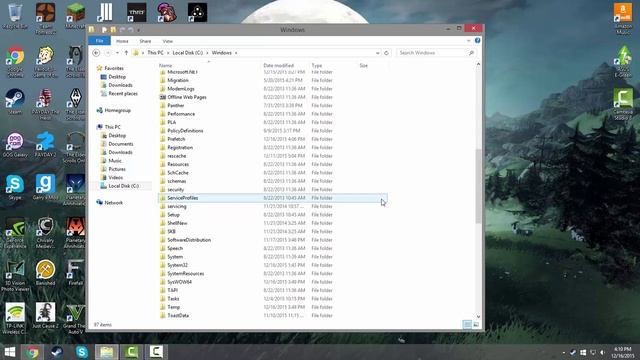640x360 pixels.
Task: Show hidden system tray icons arrow
Action: pos(564,352)
